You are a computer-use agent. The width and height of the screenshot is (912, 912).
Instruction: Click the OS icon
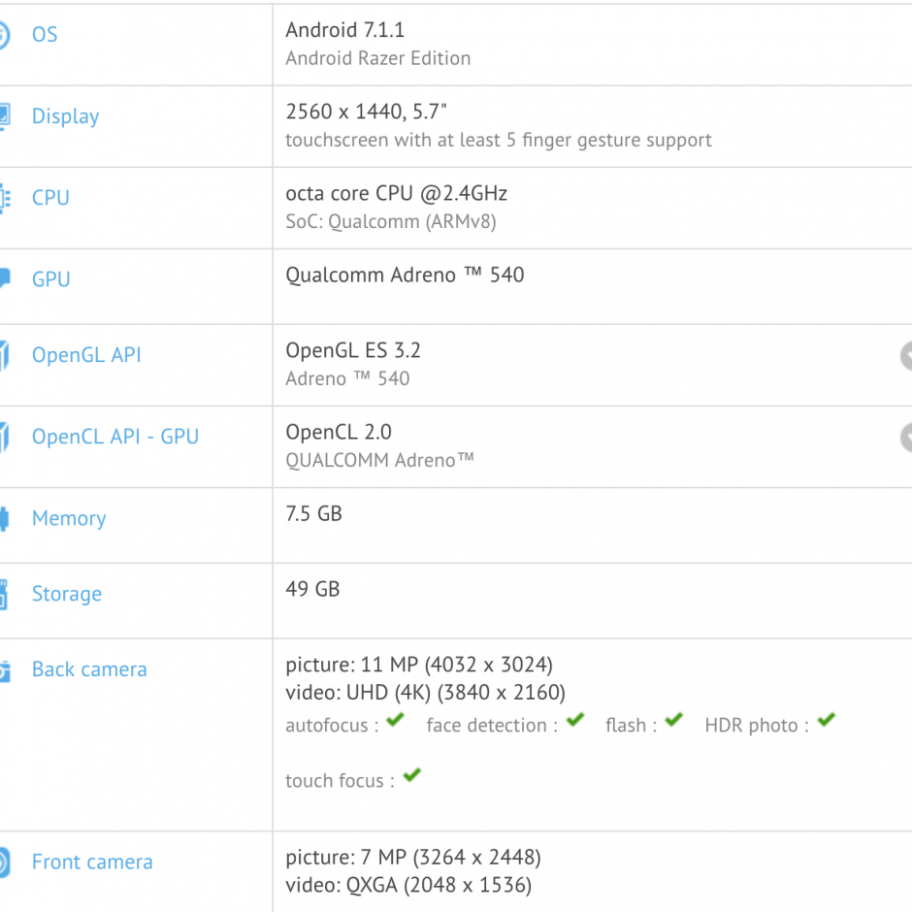tap(4, 35)
